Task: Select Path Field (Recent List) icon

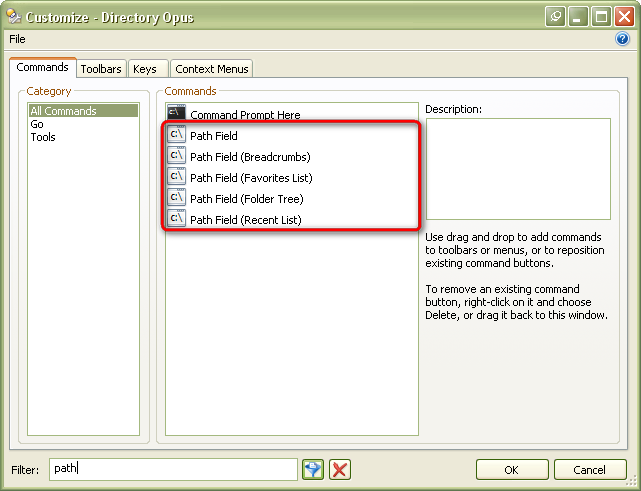Action: coord(177,219)
